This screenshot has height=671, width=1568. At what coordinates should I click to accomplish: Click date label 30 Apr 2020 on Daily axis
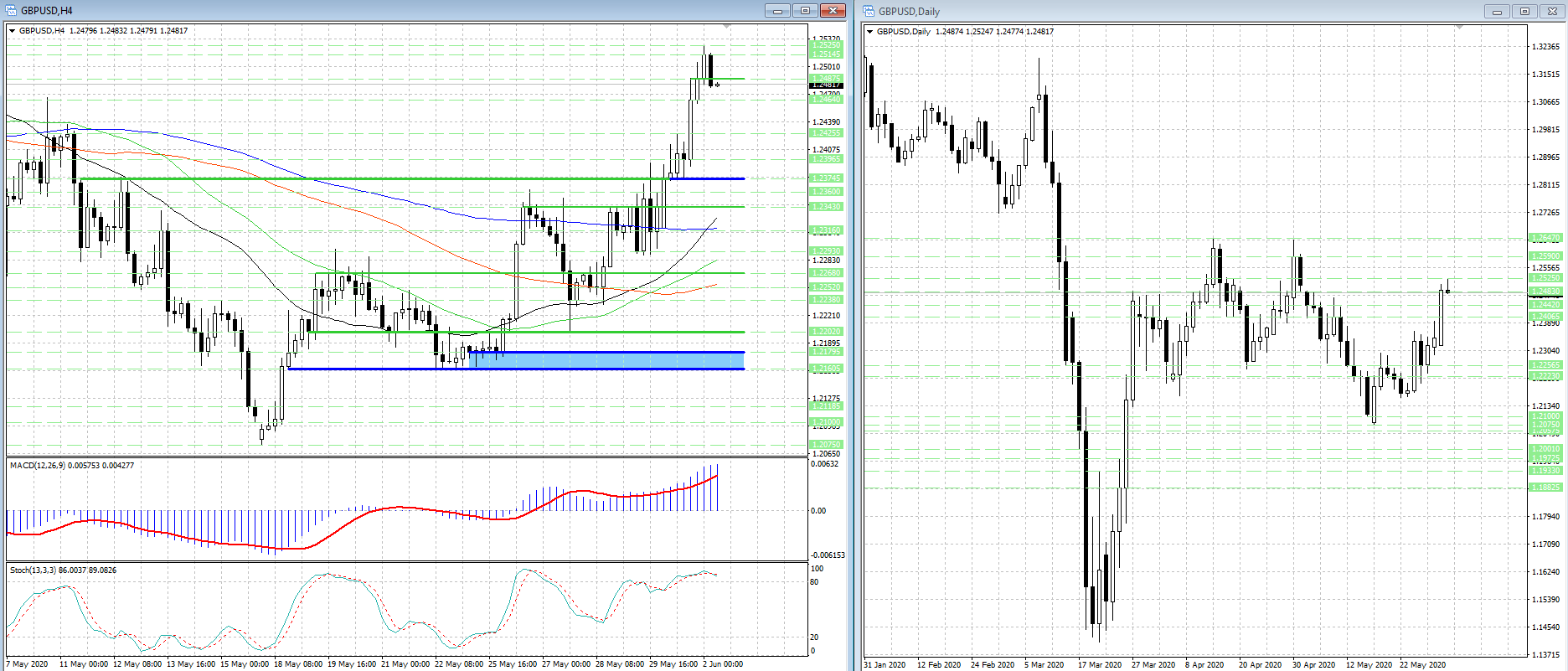pyautogui.click(x=1314, y=664)
